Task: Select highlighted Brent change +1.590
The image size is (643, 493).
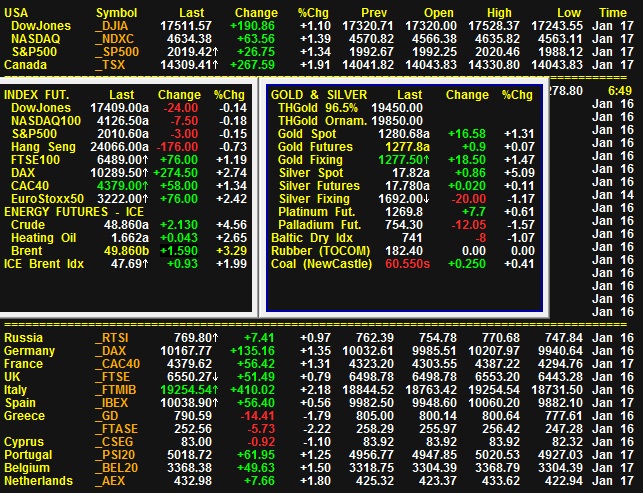Action: (x=179, y=251)
